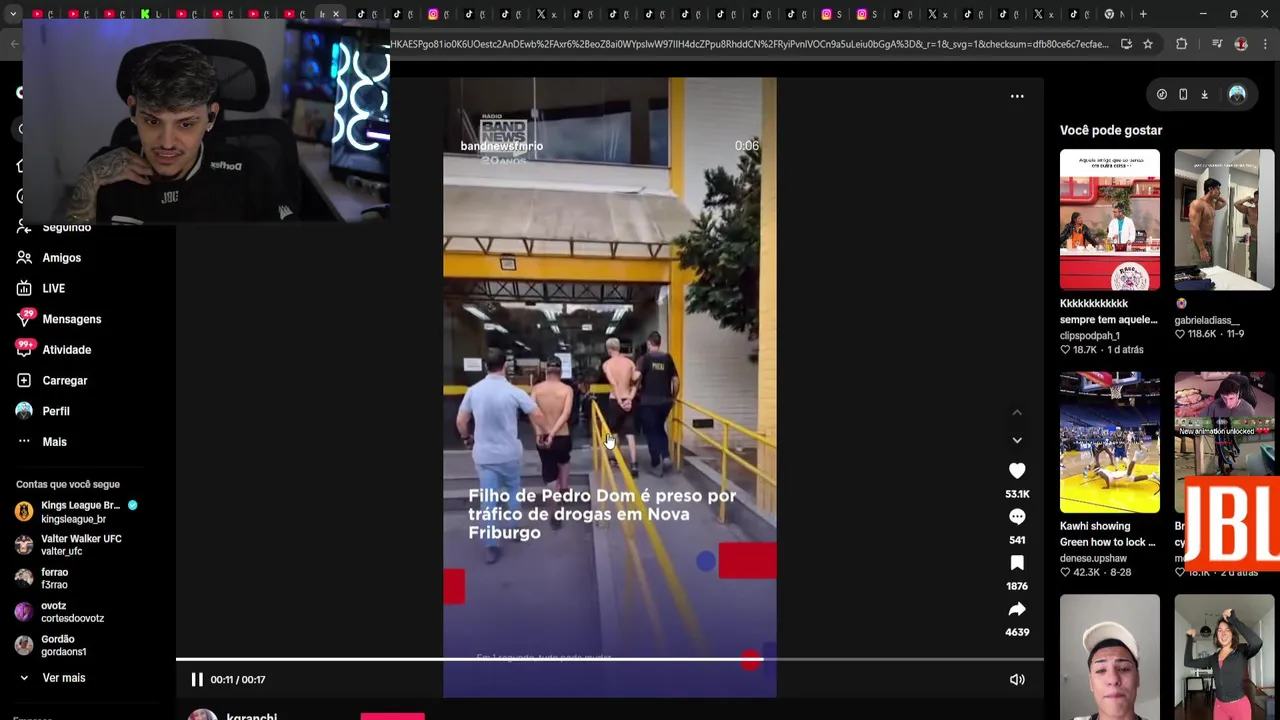
Task: Open Chrome's three-dot menu
Action: (1265, 44)
